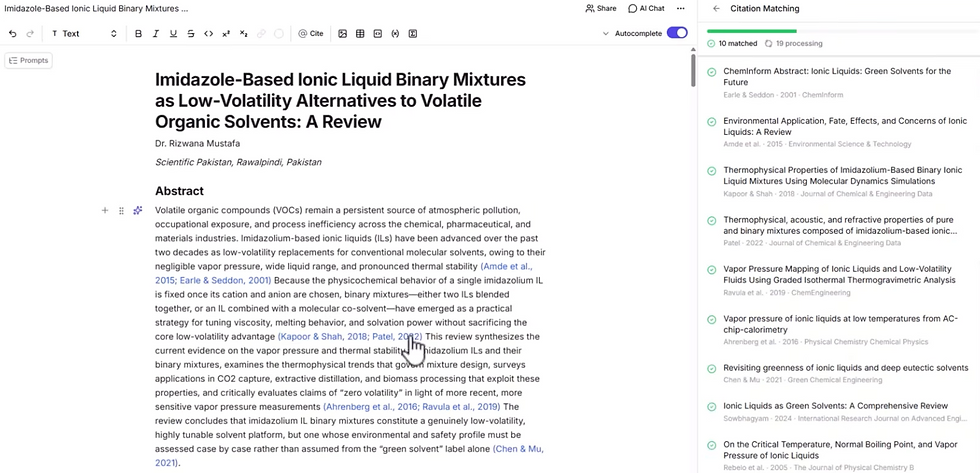This screenshot has width=980, height=473.
Task: Open the Text style dropdown
Action: [84, 34]
